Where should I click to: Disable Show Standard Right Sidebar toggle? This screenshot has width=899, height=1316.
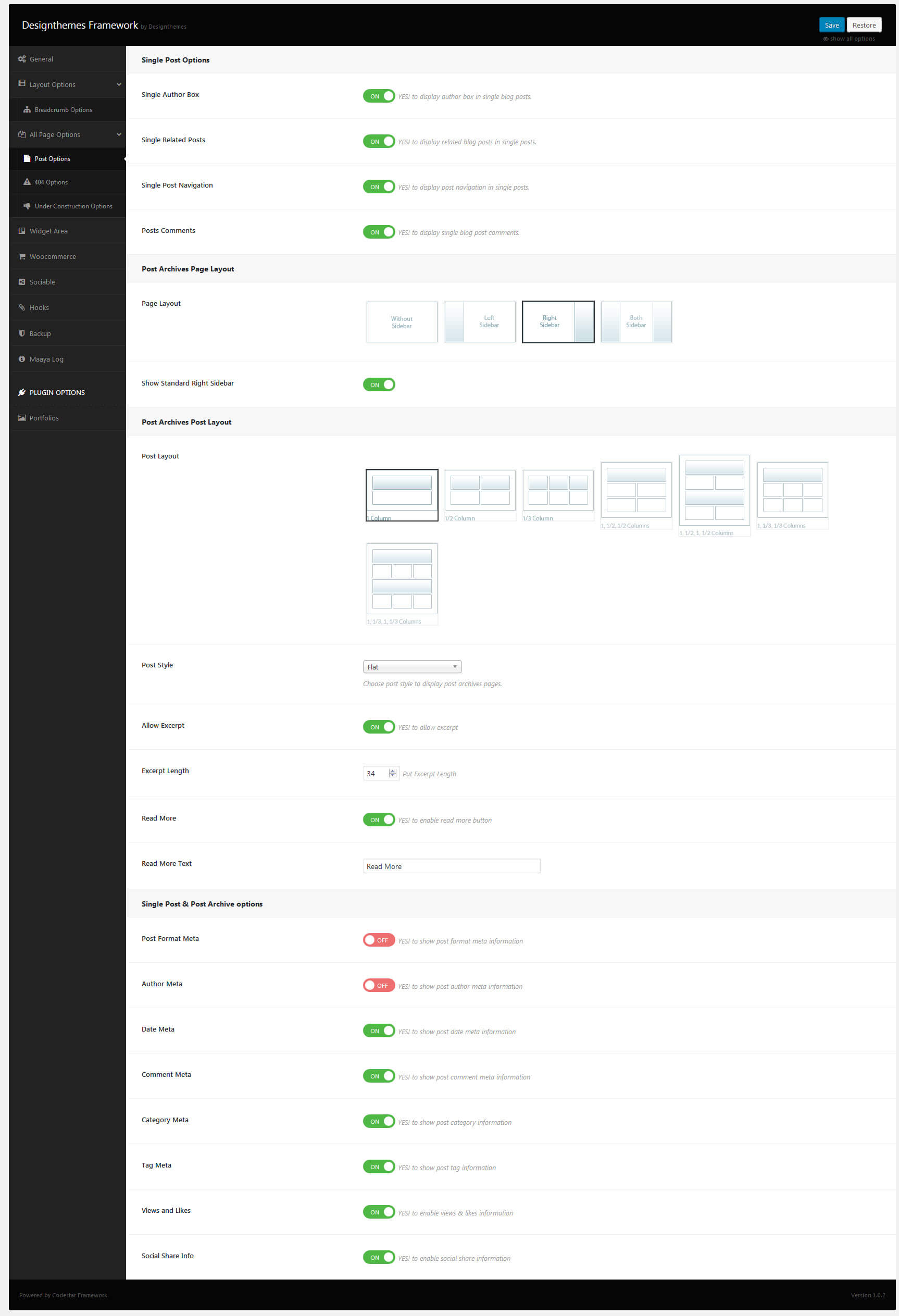[x=379, y=384]
